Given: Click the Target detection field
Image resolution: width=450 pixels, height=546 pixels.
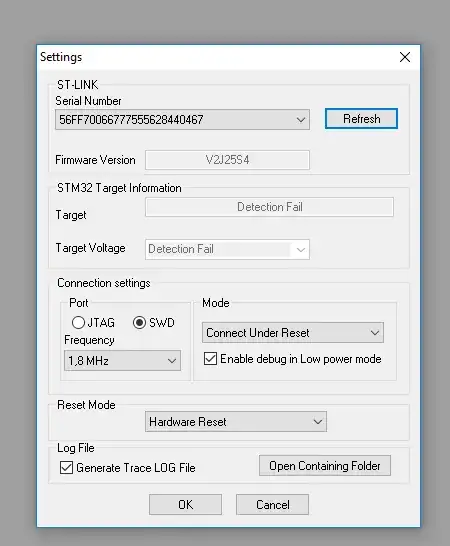Looking at the screenshot, I should [x=269, y=207].
